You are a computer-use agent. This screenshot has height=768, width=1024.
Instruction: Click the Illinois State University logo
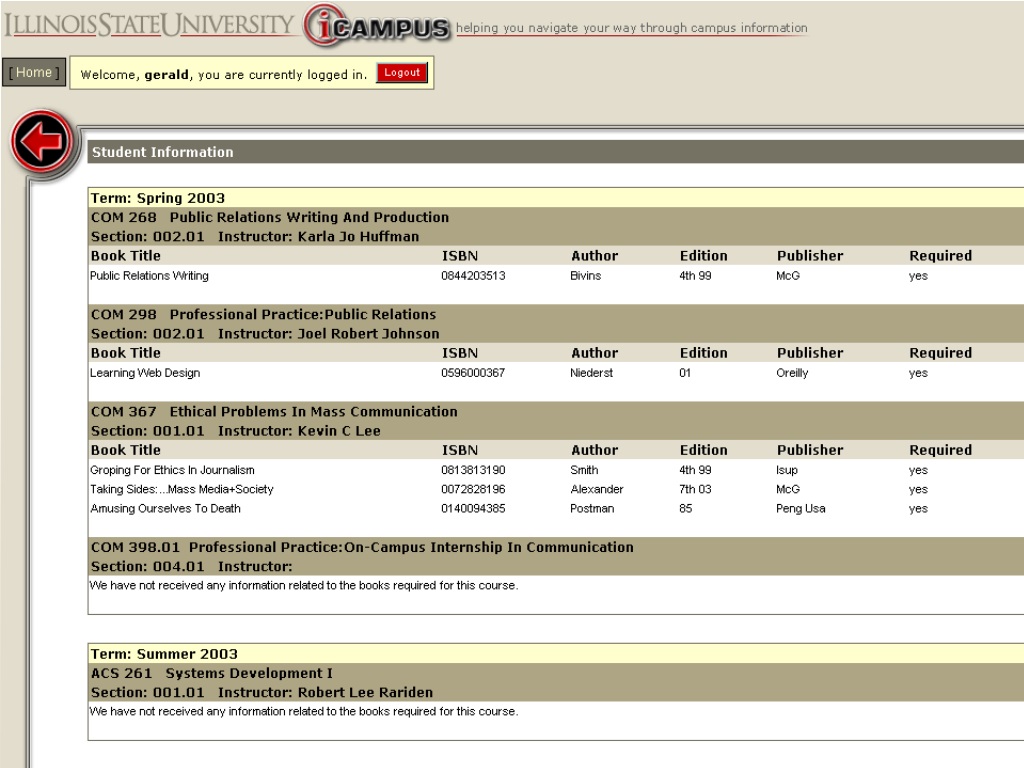pos(149,25)
